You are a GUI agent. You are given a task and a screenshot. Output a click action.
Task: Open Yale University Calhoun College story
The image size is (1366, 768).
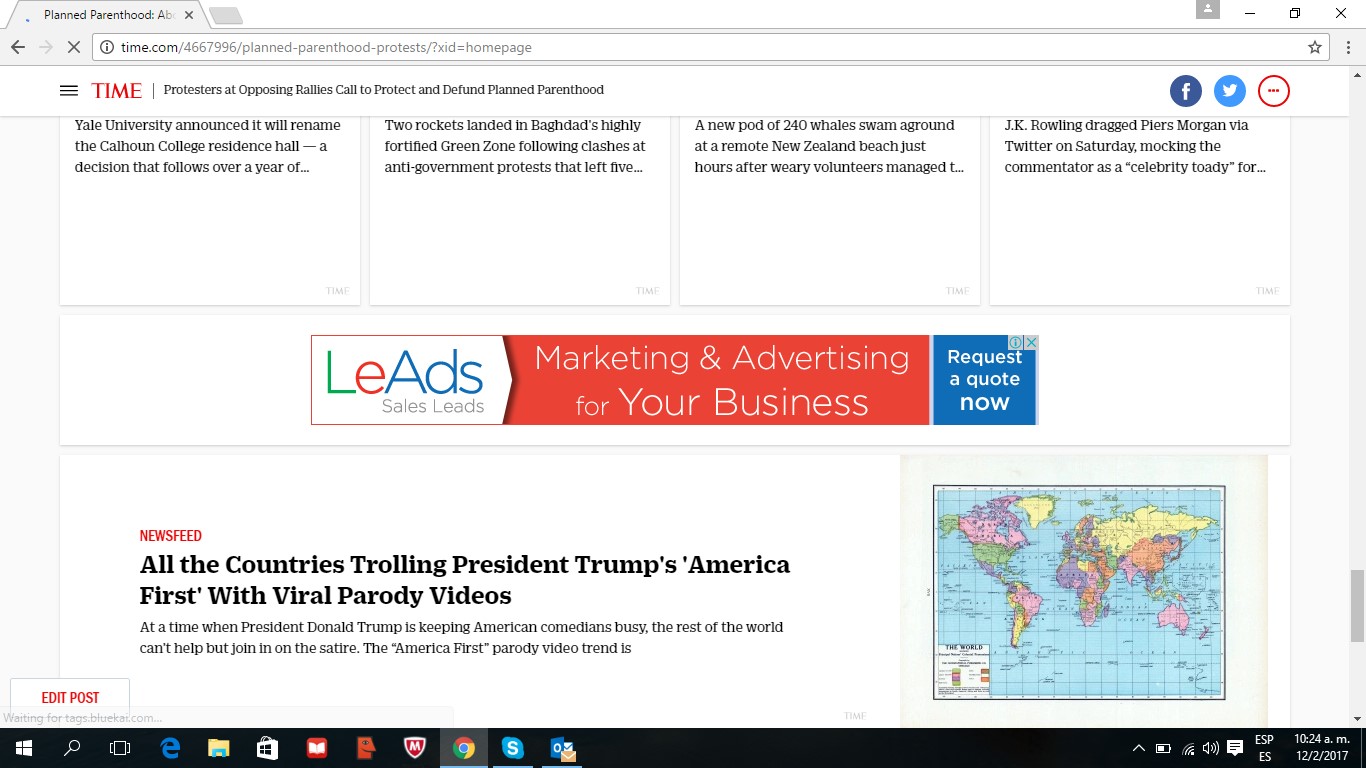(210, 146)
